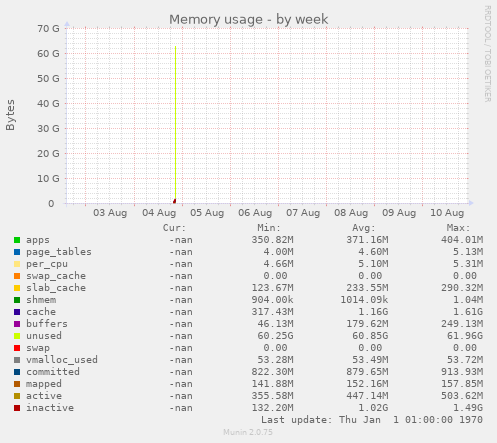The image size is (497, 443).
Task: Click the '10 Aug' date label
Action: point(447,213)
